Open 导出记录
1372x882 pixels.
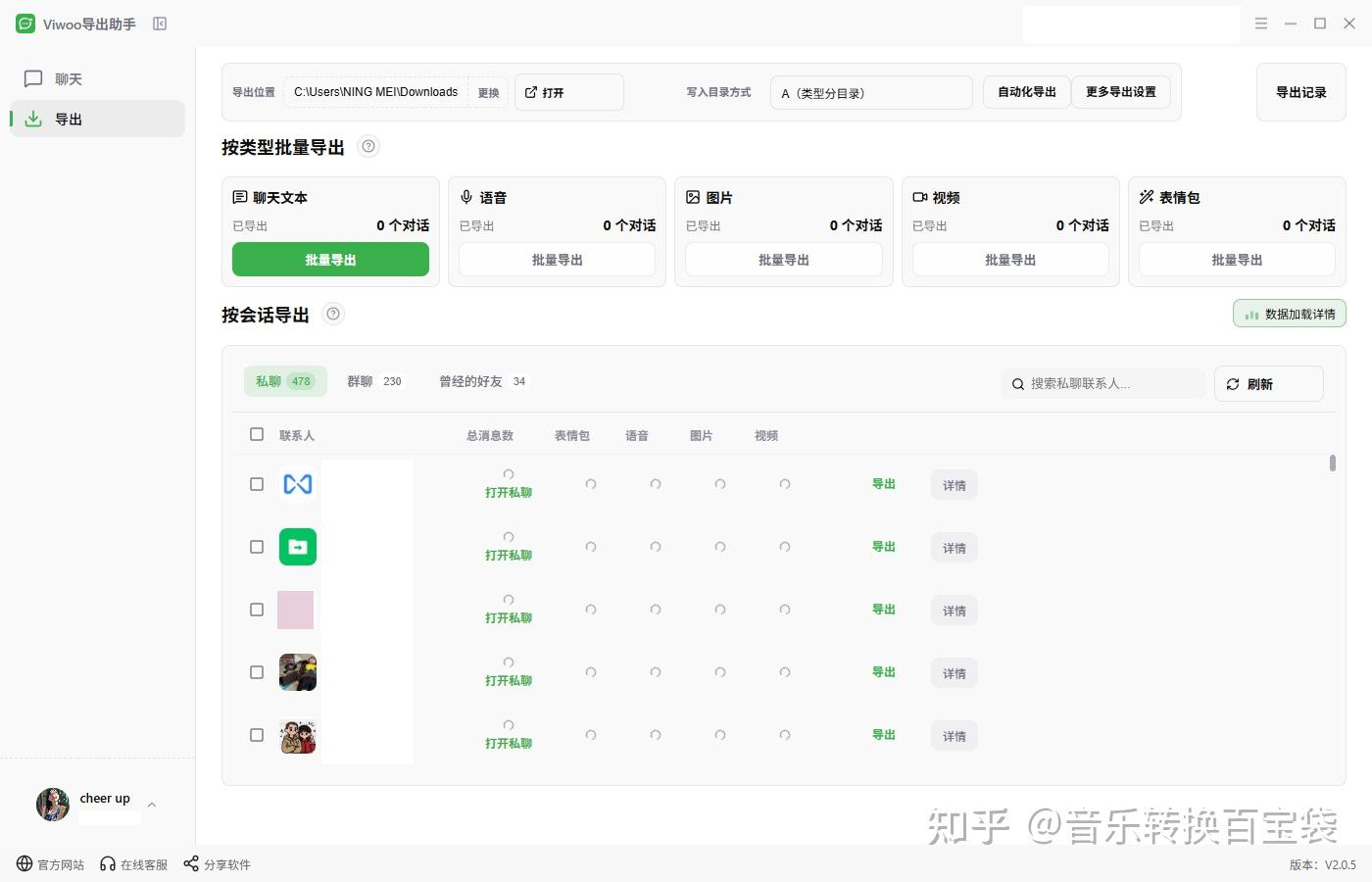(x=1301, y=92)
